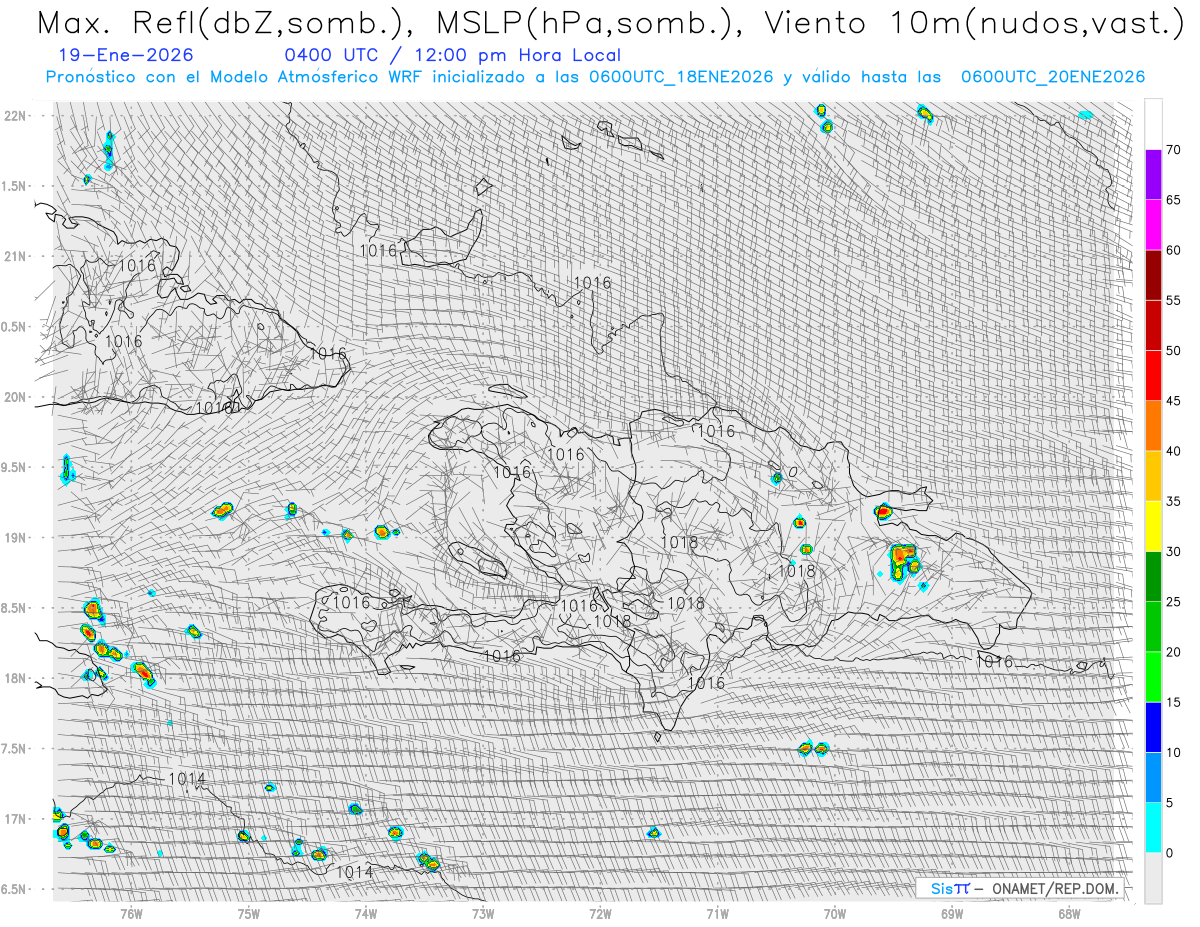Click the colorbar scale value 40
Viewport: 1200px width, 927px height.
pyautogui.click(x=1173, y=451)
